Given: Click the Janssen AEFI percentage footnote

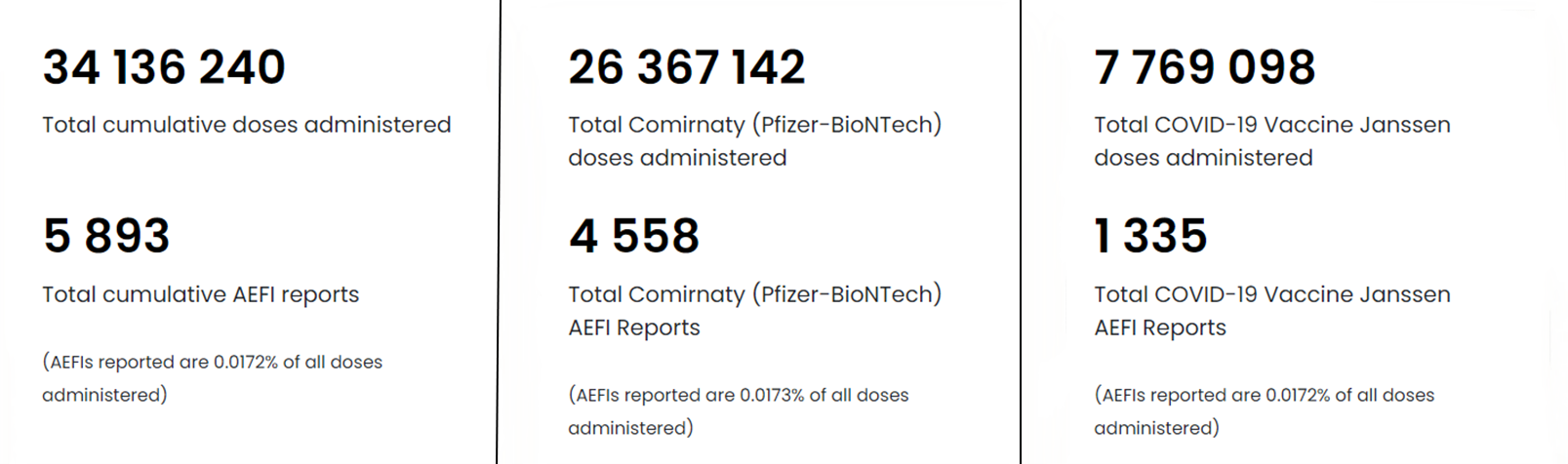Looking at the screenshot, I should click(1264, 411).
